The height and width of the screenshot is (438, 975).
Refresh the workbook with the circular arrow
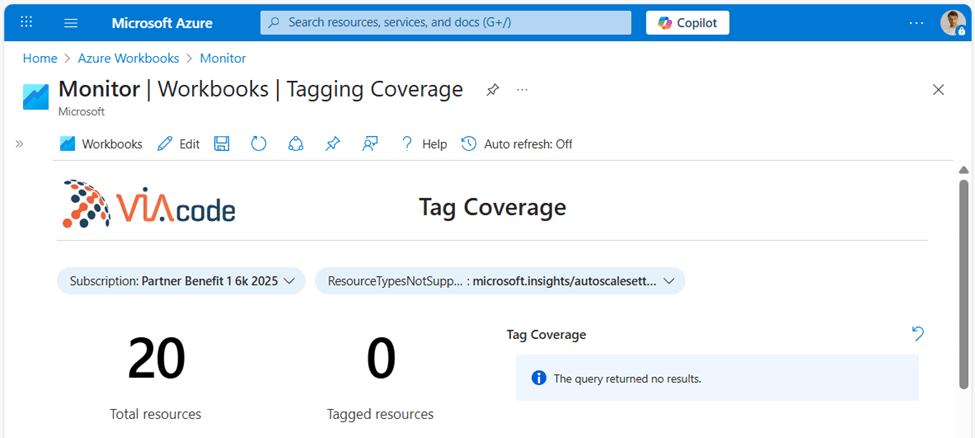[259, 144]
